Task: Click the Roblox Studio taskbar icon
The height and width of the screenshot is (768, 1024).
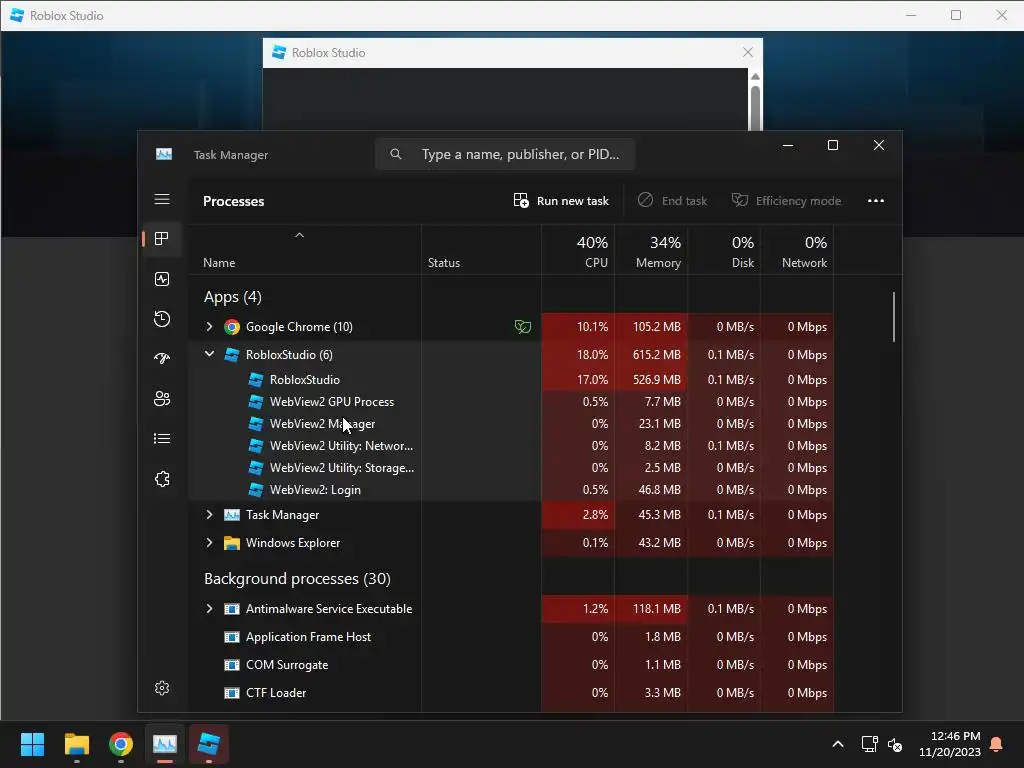Action: (209, 744)
